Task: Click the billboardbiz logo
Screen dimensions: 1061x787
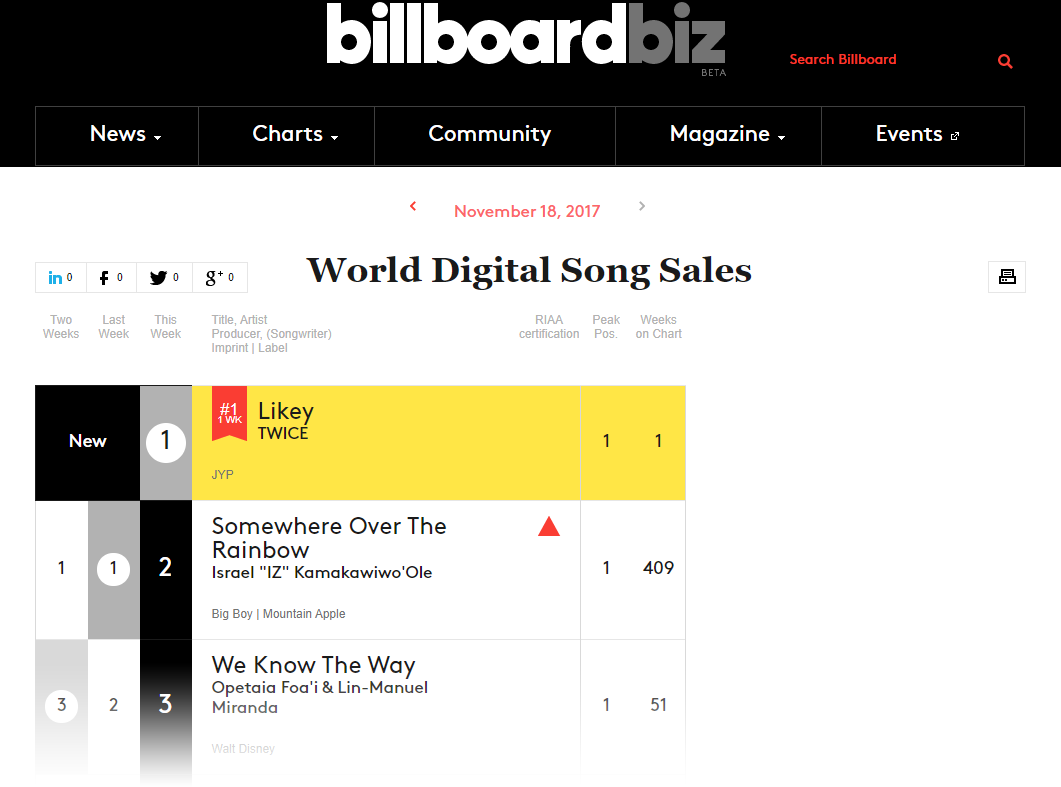Action: [x=526, y=35]
